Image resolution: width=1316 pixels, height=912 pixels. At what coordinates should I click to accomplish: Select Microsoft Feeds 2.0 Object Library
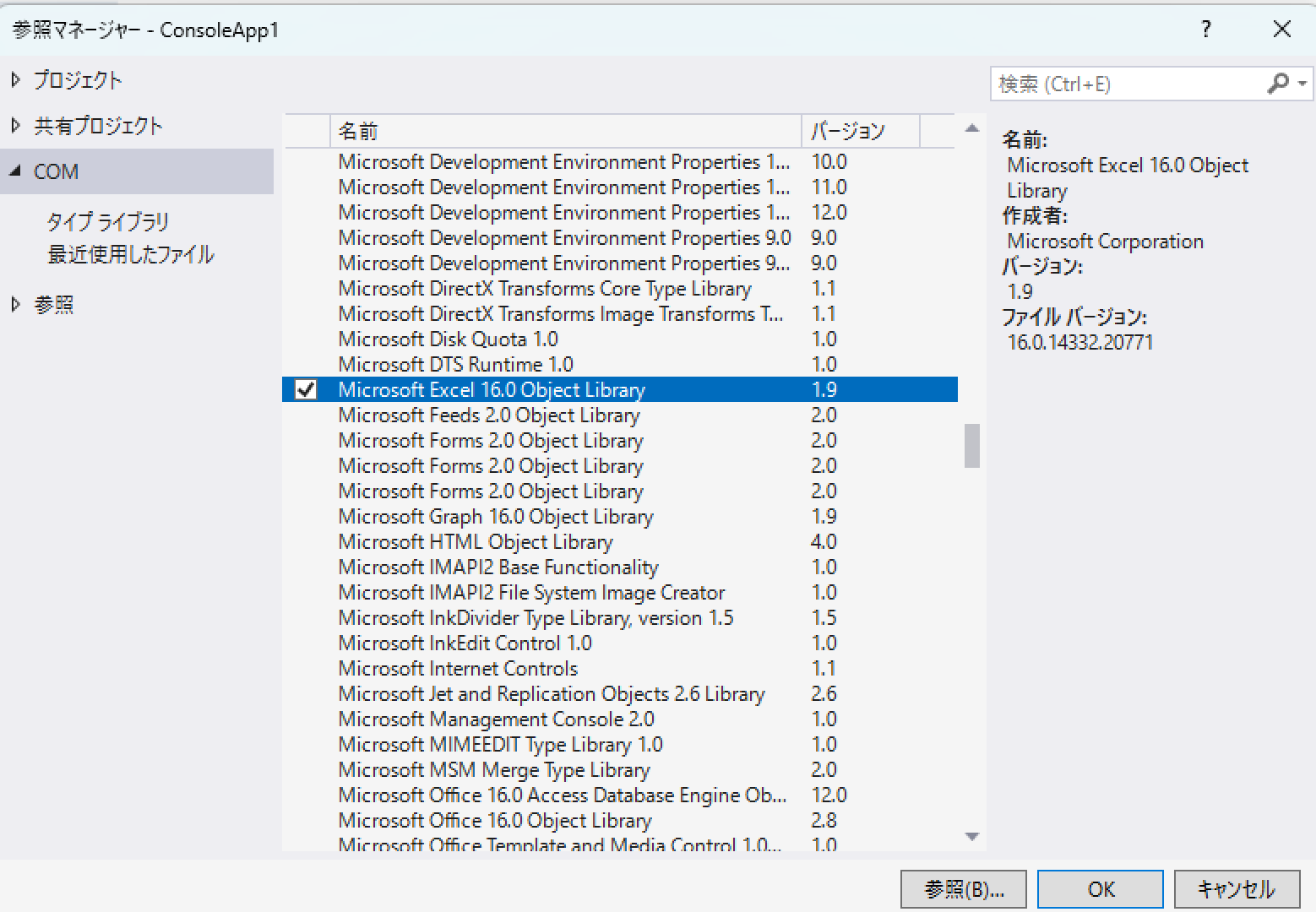point(620,415)
